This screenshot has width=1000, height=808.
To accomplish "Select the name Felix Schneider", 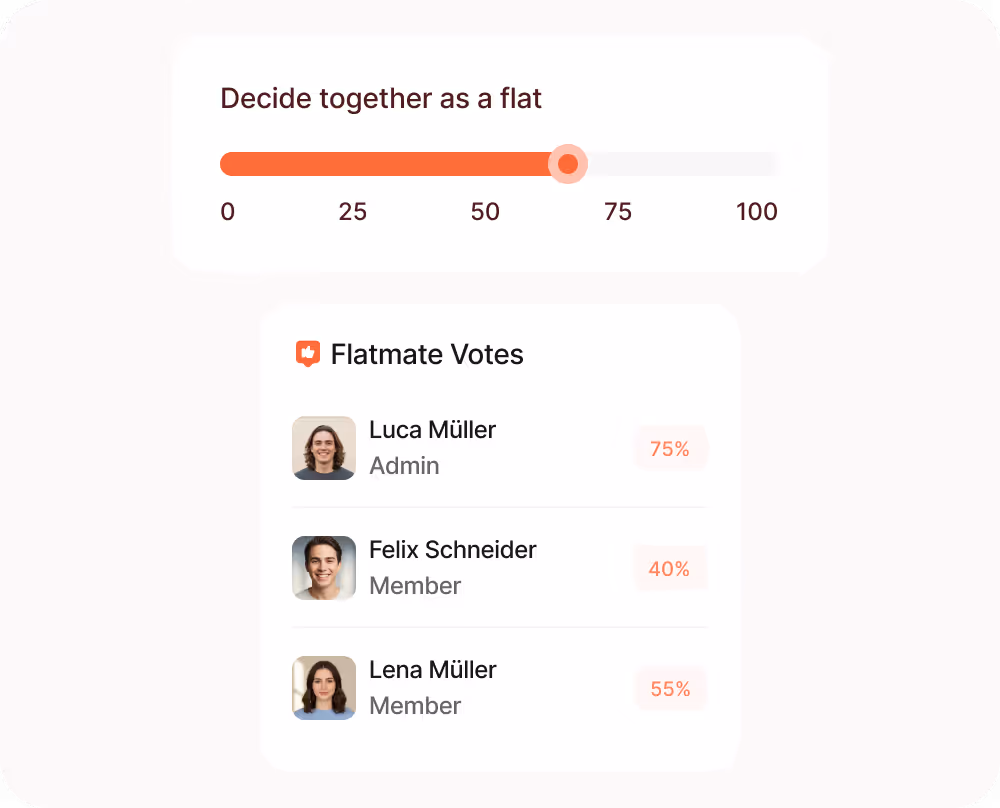I will tap(452, 550).
